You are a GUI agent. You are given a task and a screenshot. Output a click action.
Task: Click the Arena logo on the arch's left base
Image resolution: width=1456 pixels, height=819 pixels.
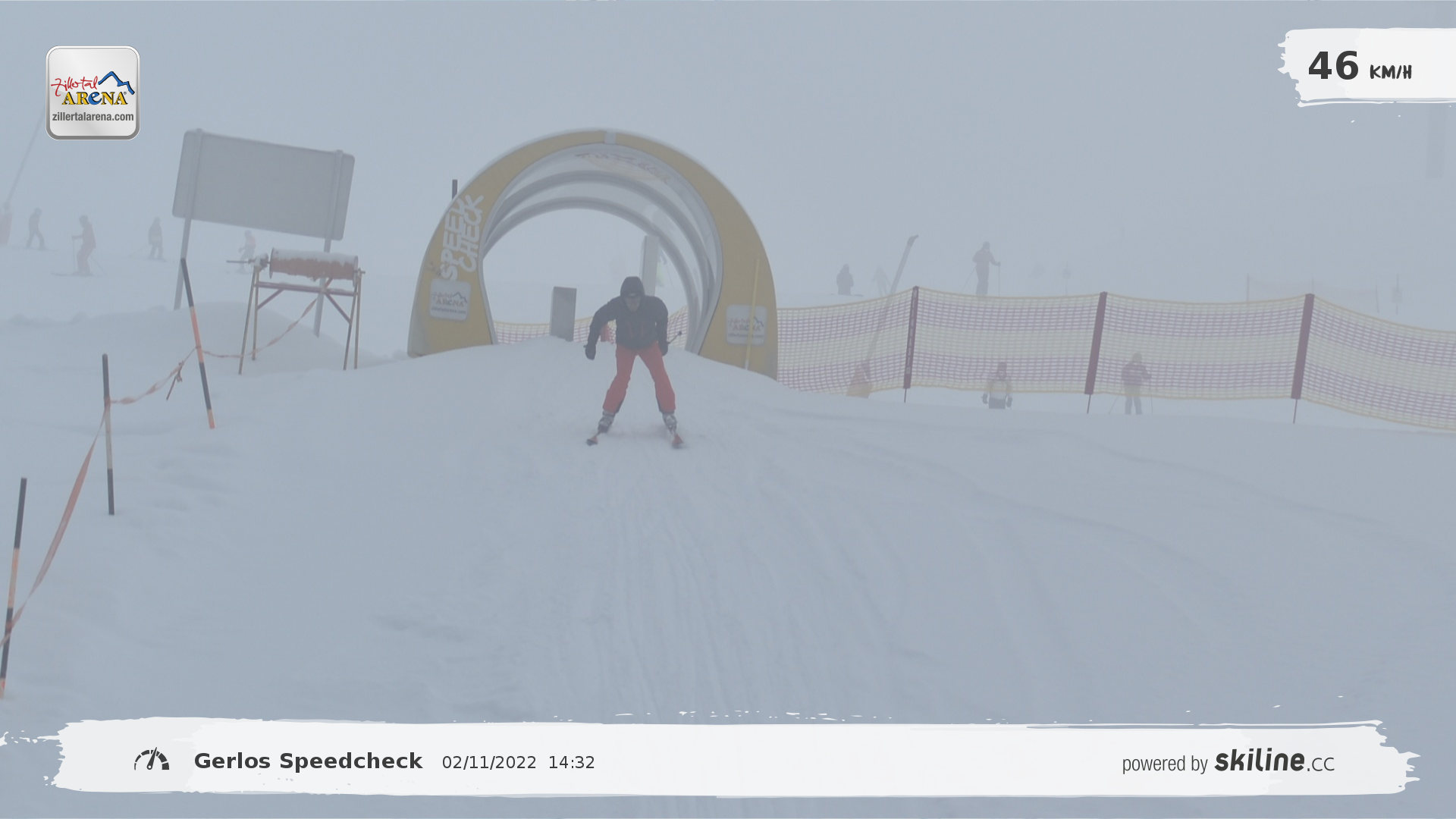(450, 300)
